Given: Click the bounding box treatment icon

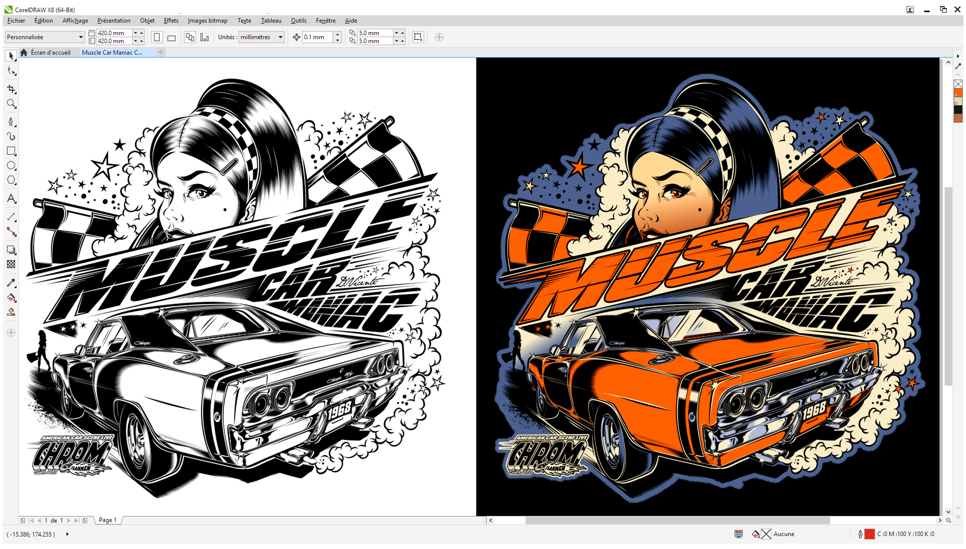Looking at the screenshot, I should (418, 37).
